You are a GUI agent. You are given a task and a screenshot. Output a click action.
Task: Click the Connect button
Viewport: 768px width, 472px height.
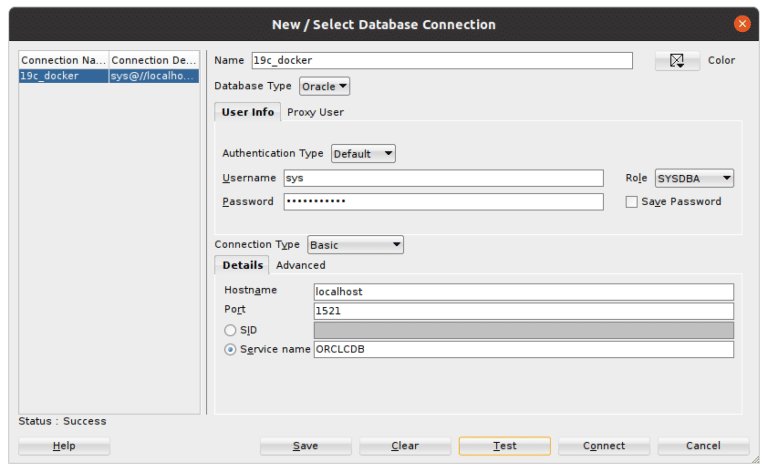[603, 446]
